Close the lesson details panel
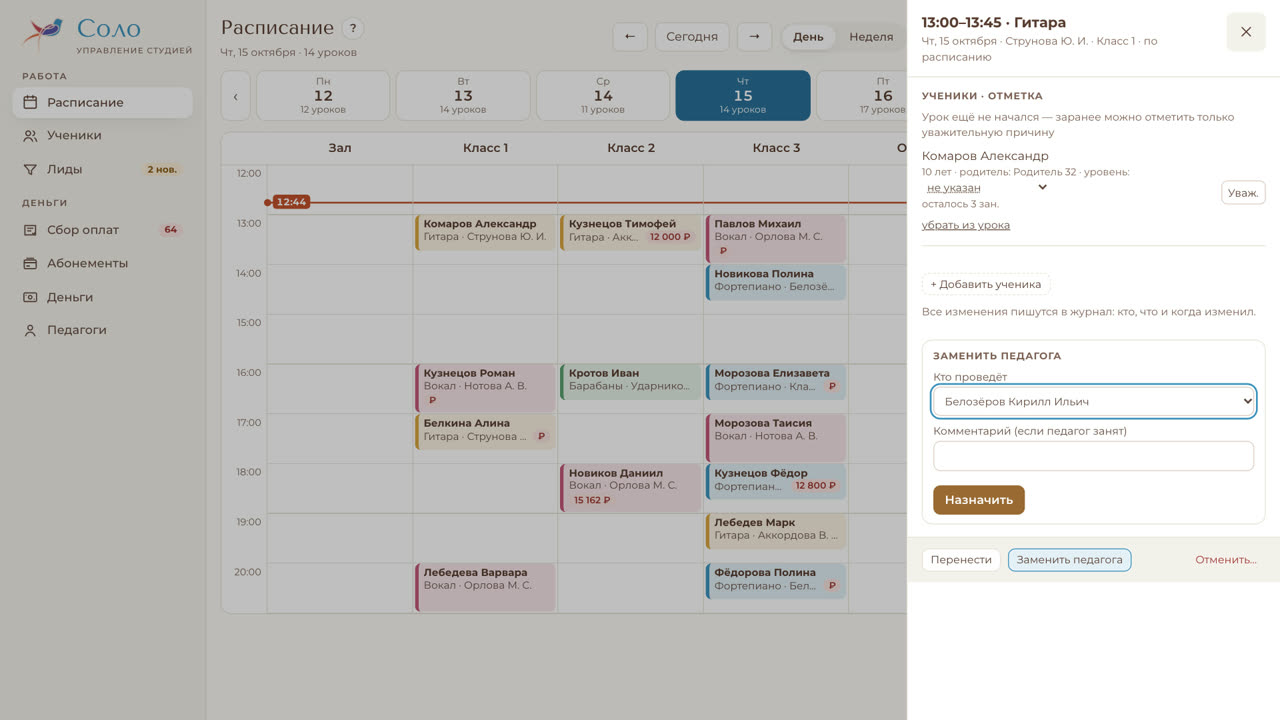Screen dimensions: 1280x720 pyautogui.click(x=1246, y=32)
